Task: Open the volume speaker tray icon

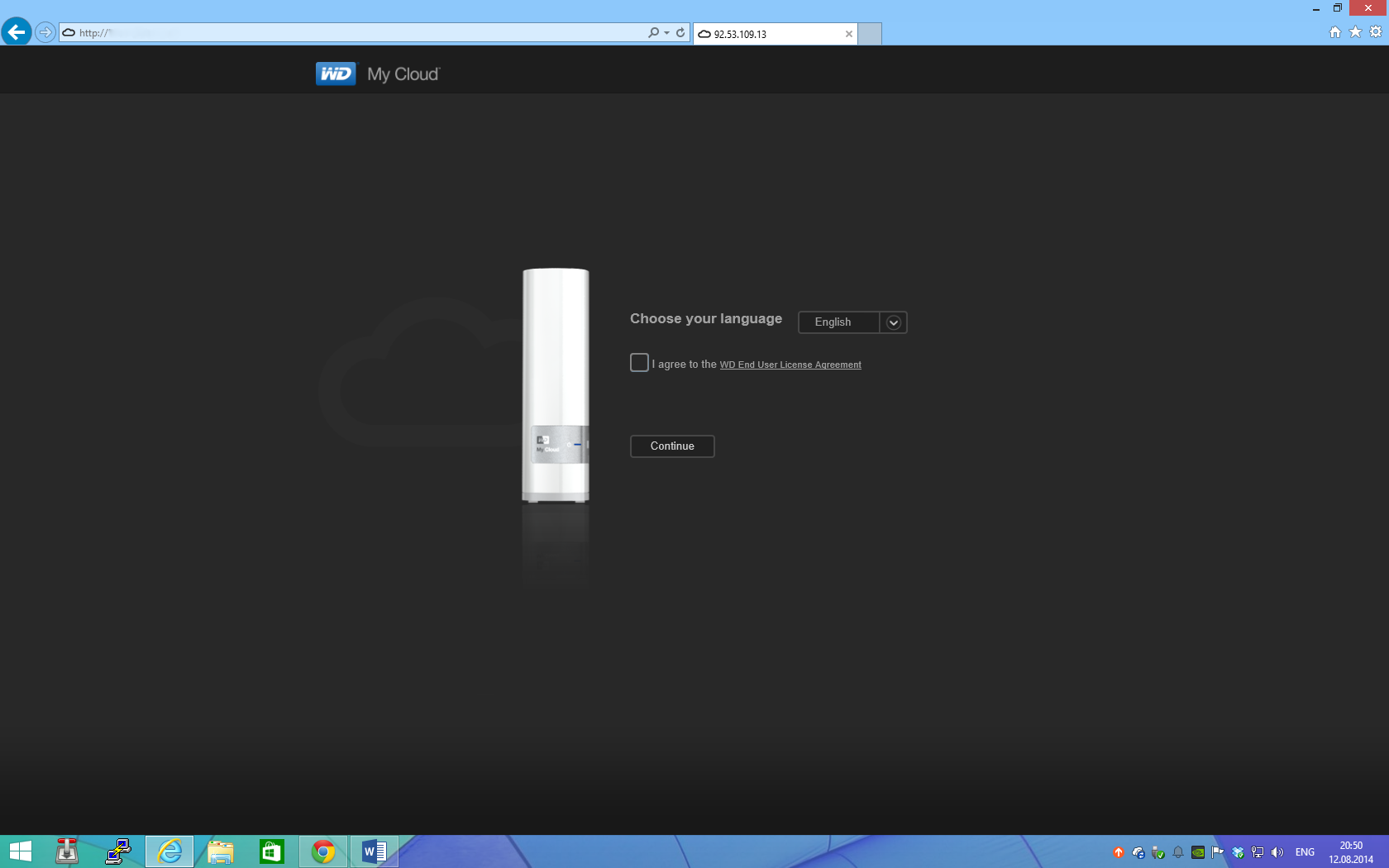Action: pyautogui.click(x=1277, y=852)
